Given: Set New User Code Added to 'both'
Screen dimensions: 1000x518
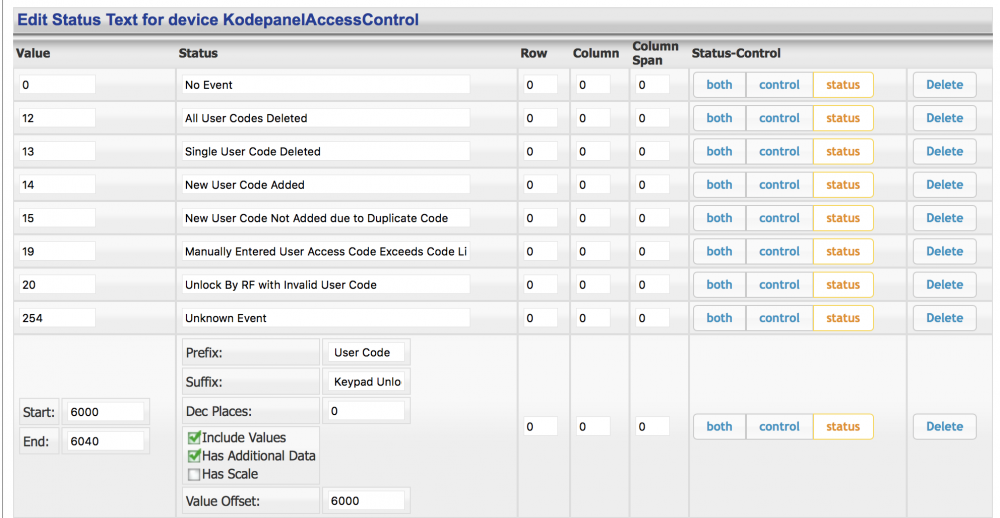Looking at the screenshot, I should [719, 185].
